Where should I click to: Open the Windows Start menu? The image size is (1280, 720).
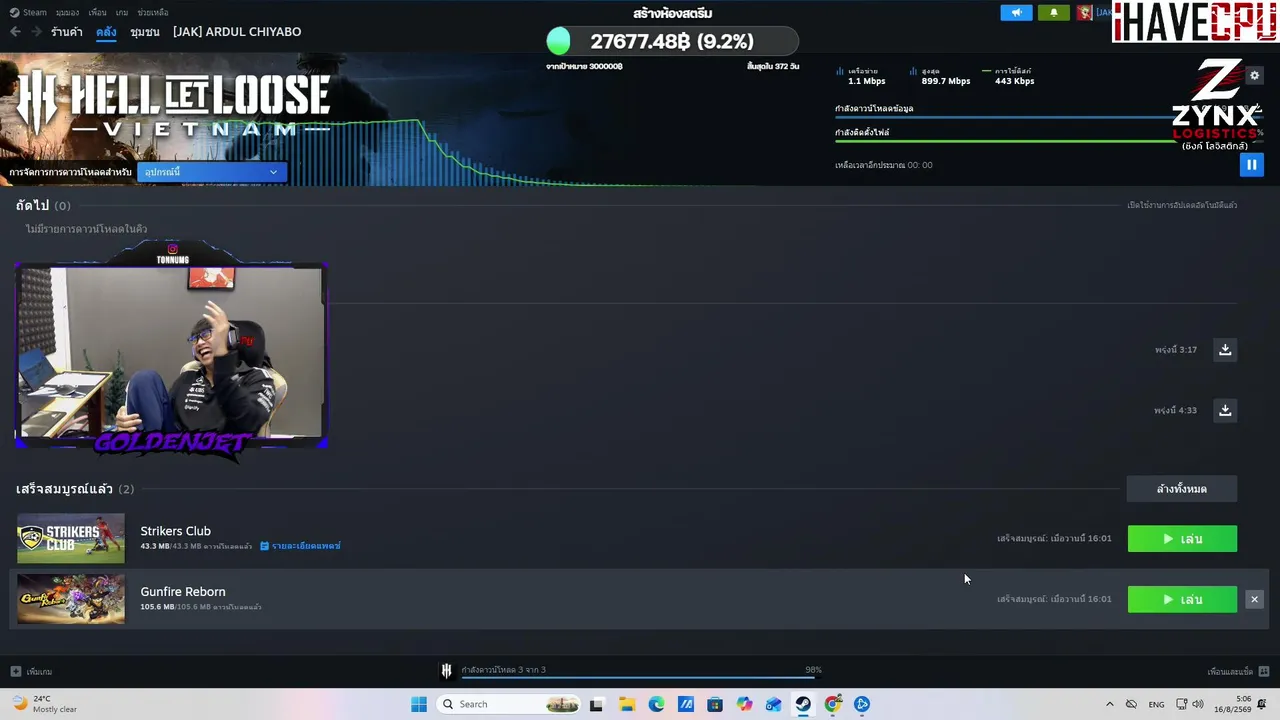[x=419, y=704]
